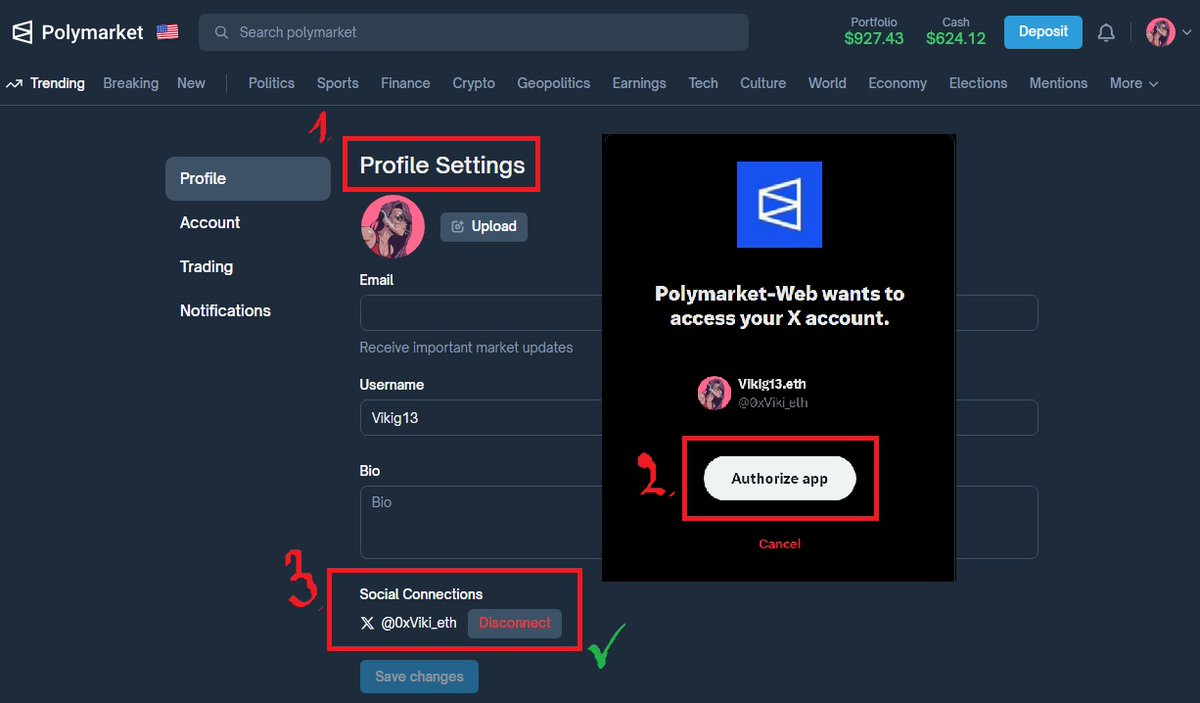Click the @0xViki_eth handle in Social Connections

[419, 623]
